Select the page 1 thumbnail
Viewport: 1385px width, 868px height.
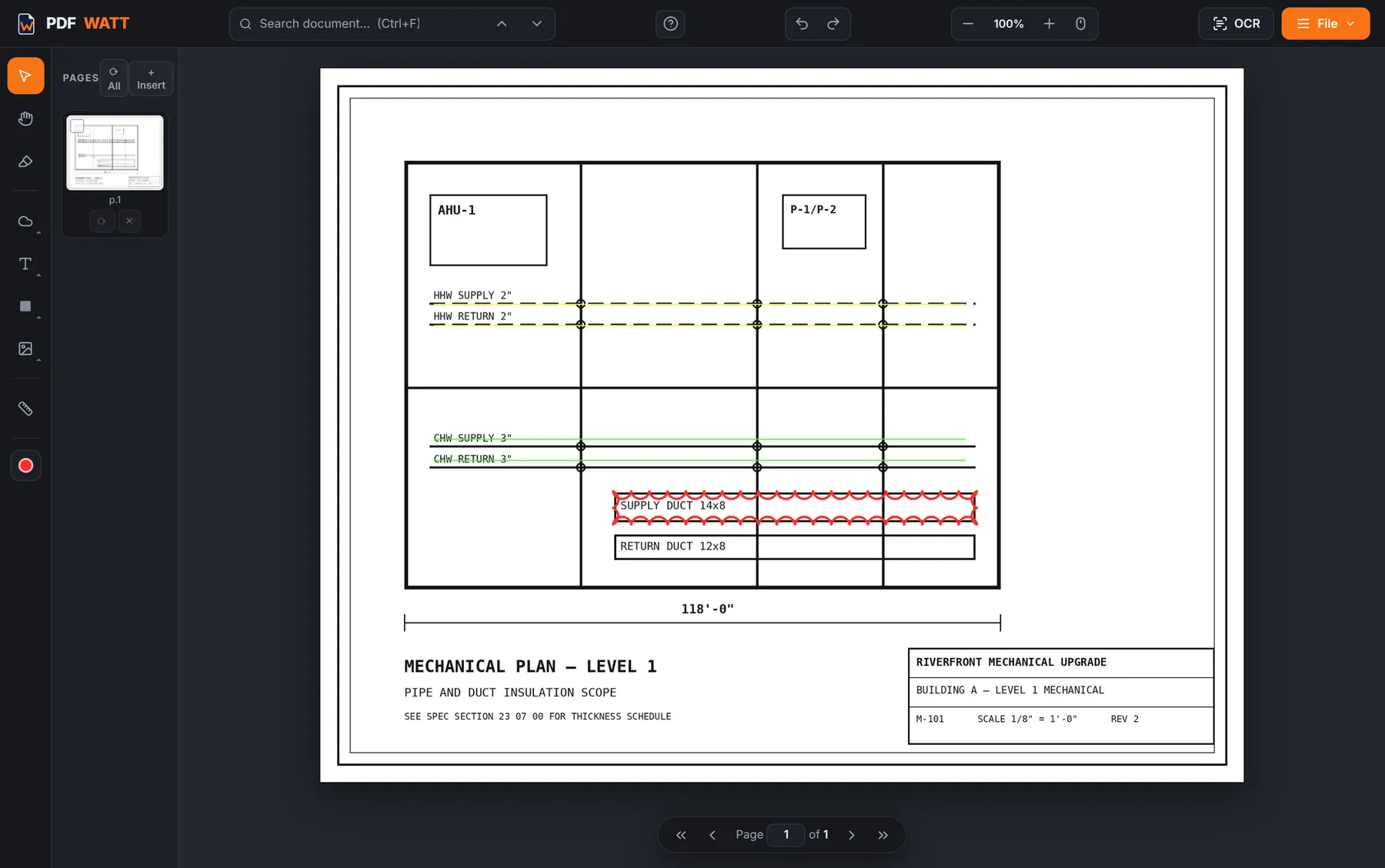pyautogui.click(x=115, y=152)
